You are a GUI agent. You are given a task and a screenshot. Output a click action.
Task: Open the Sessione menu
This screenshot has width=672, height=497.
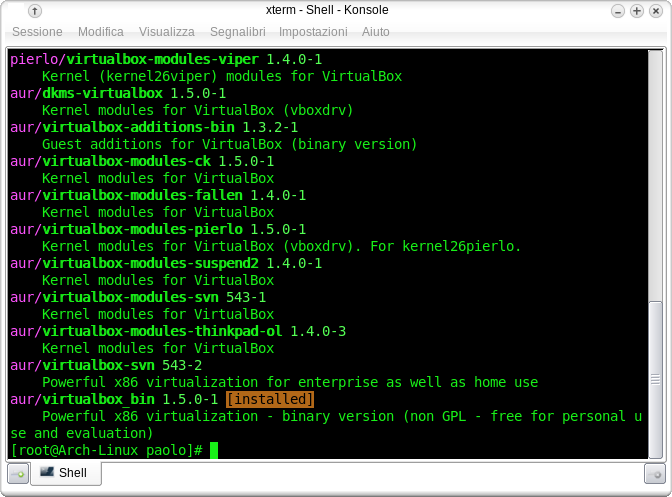point(37,32)
